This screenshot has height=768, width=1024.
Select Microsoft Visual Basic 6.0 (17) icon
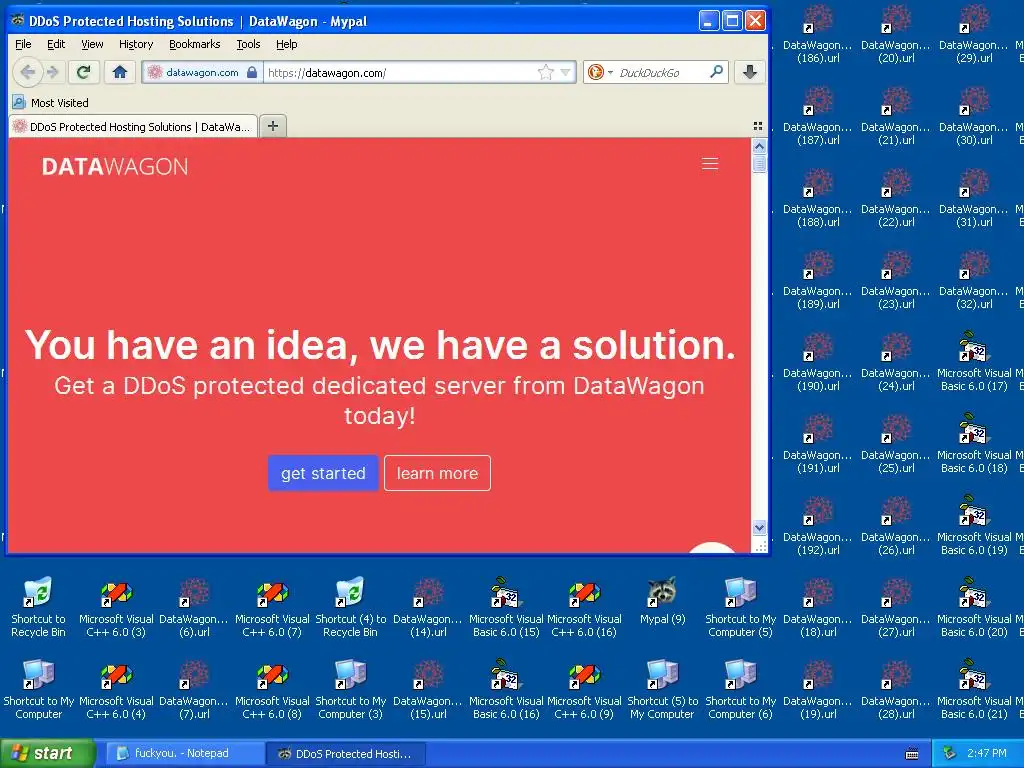(974, 360)
